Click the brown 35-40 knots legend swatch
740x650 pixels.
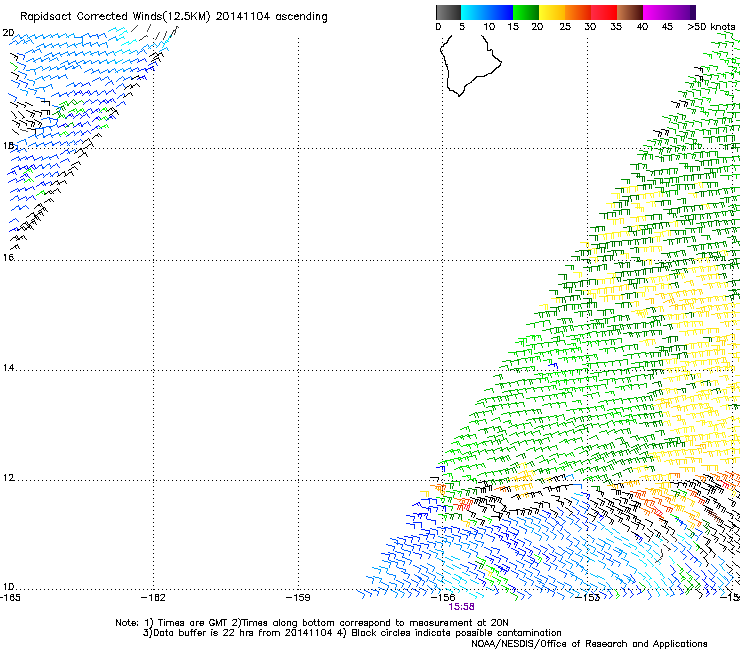tap(630, 12)
